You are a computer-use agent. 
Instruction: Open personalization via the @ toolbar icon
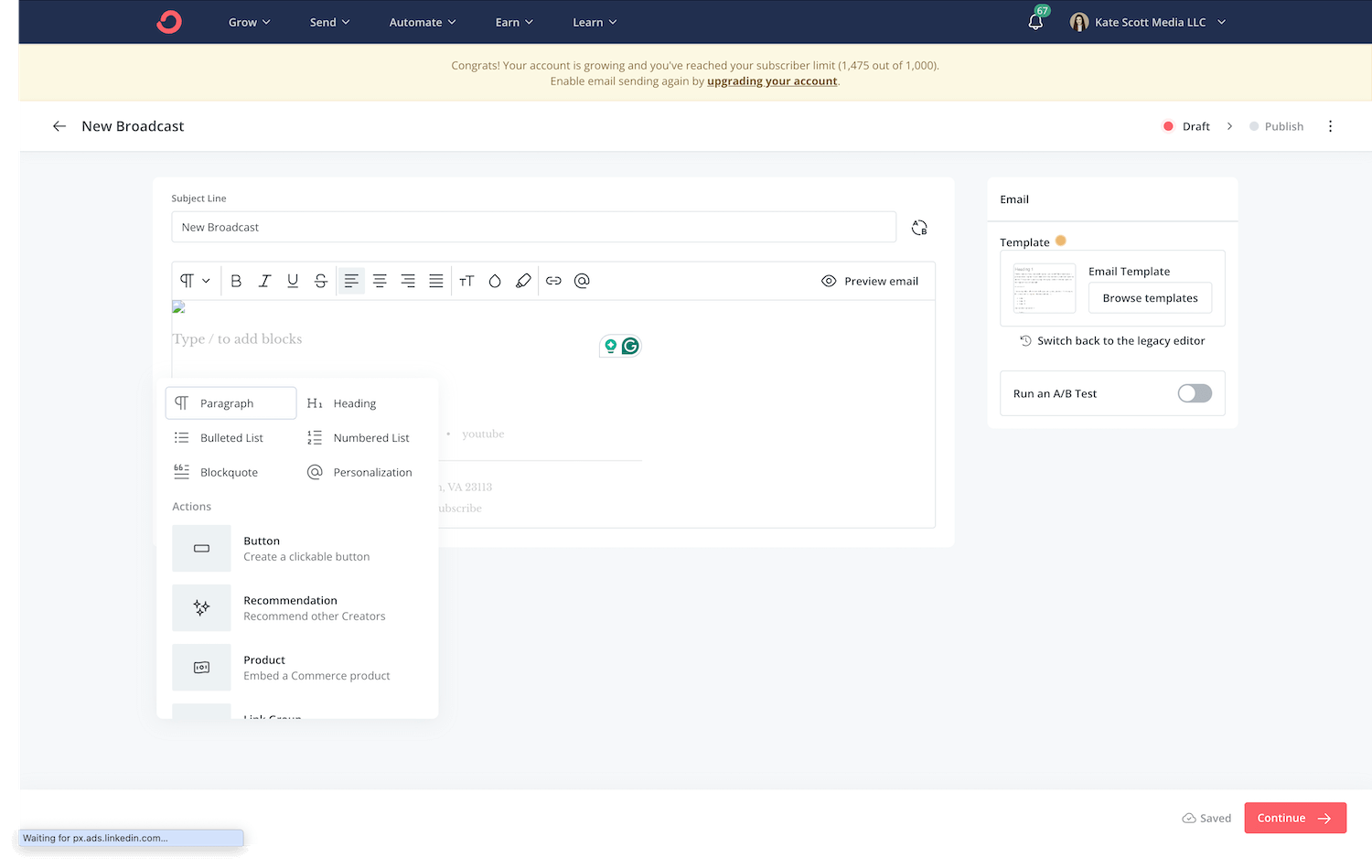tap(582, 281)
